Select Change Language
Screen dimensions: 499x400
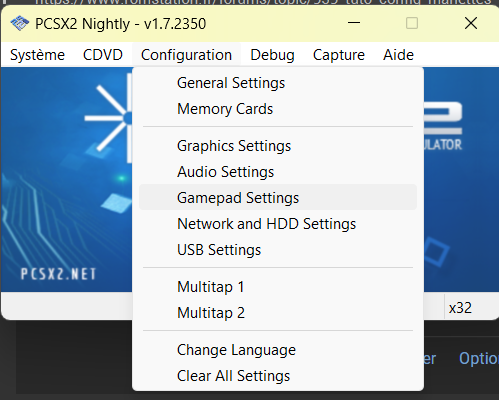[x=278, y=350]
